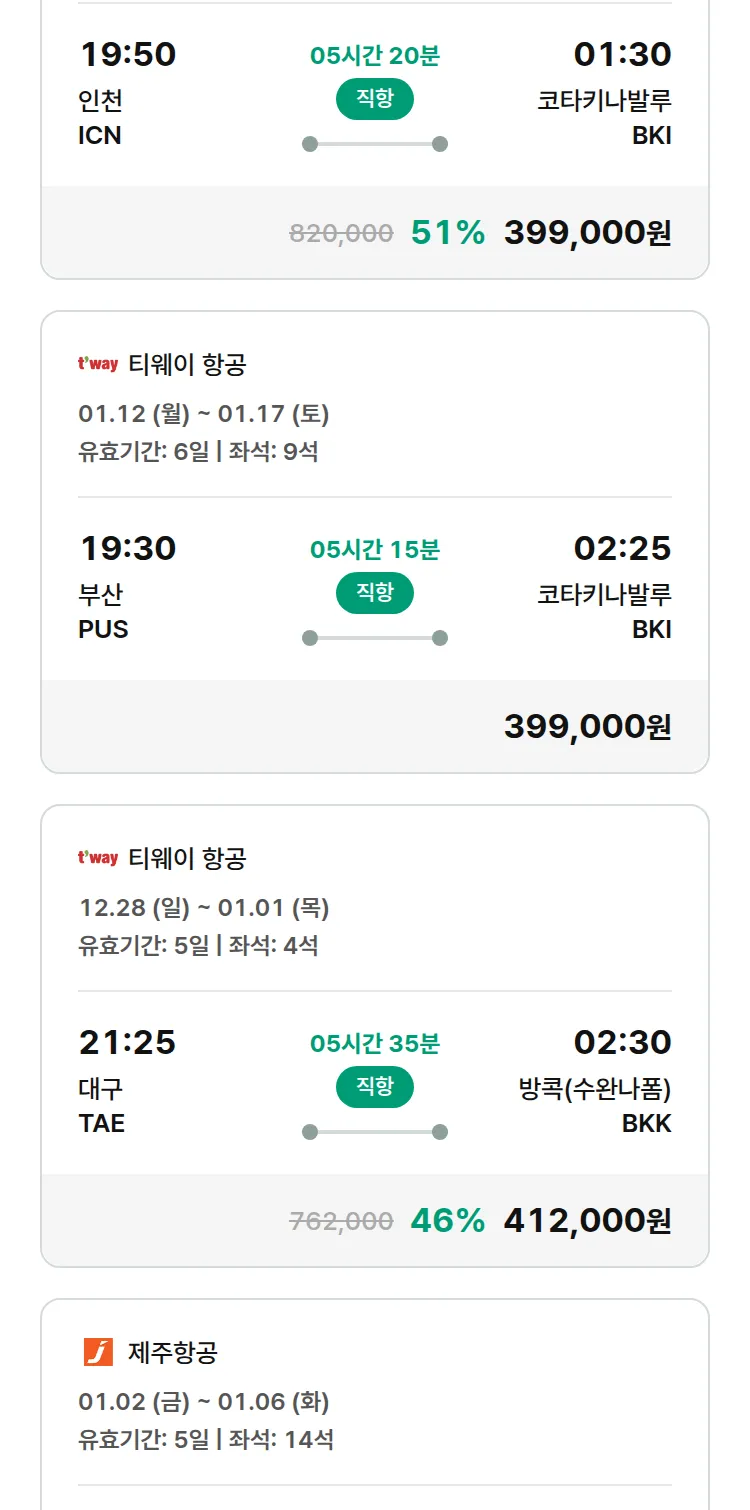The image size is (750, 1510).
Task: Click 직항 badge on Incheon ICN flight
Action: (x=375, y=99)
